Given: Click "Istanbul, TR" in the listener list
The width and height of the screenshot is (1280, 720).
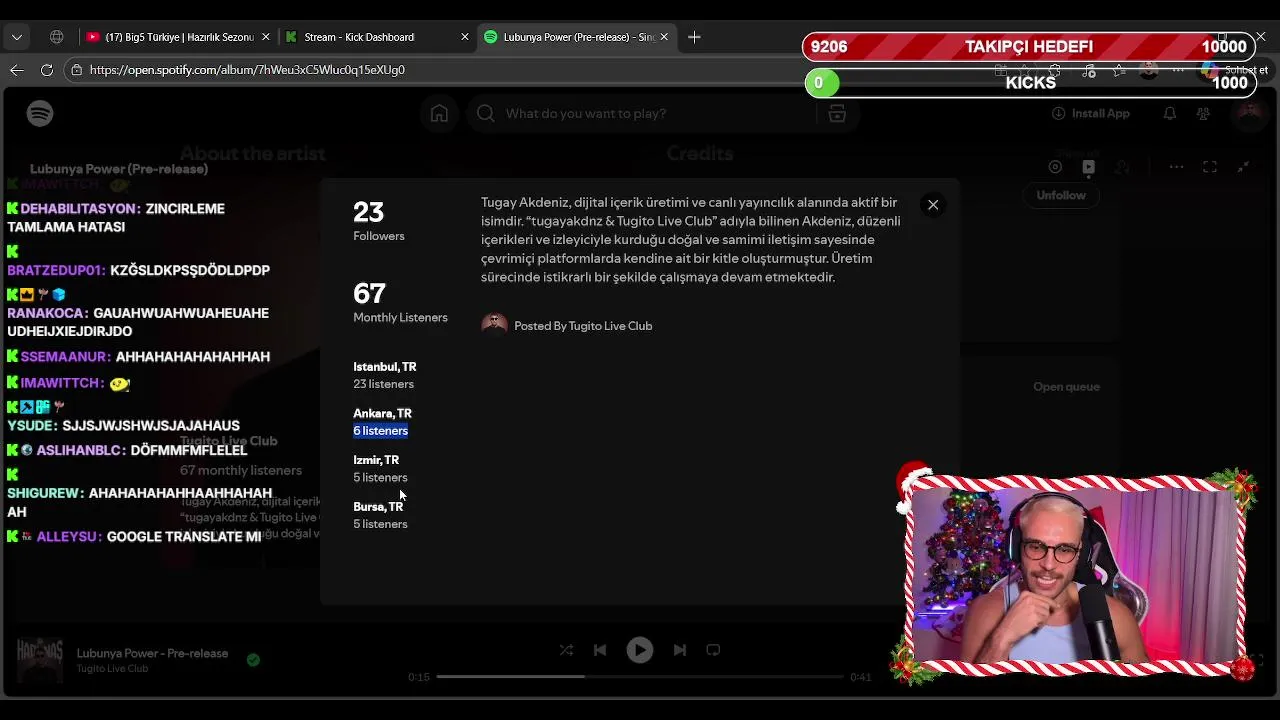Looking at the screenshot, I should (x=384, y=367).
